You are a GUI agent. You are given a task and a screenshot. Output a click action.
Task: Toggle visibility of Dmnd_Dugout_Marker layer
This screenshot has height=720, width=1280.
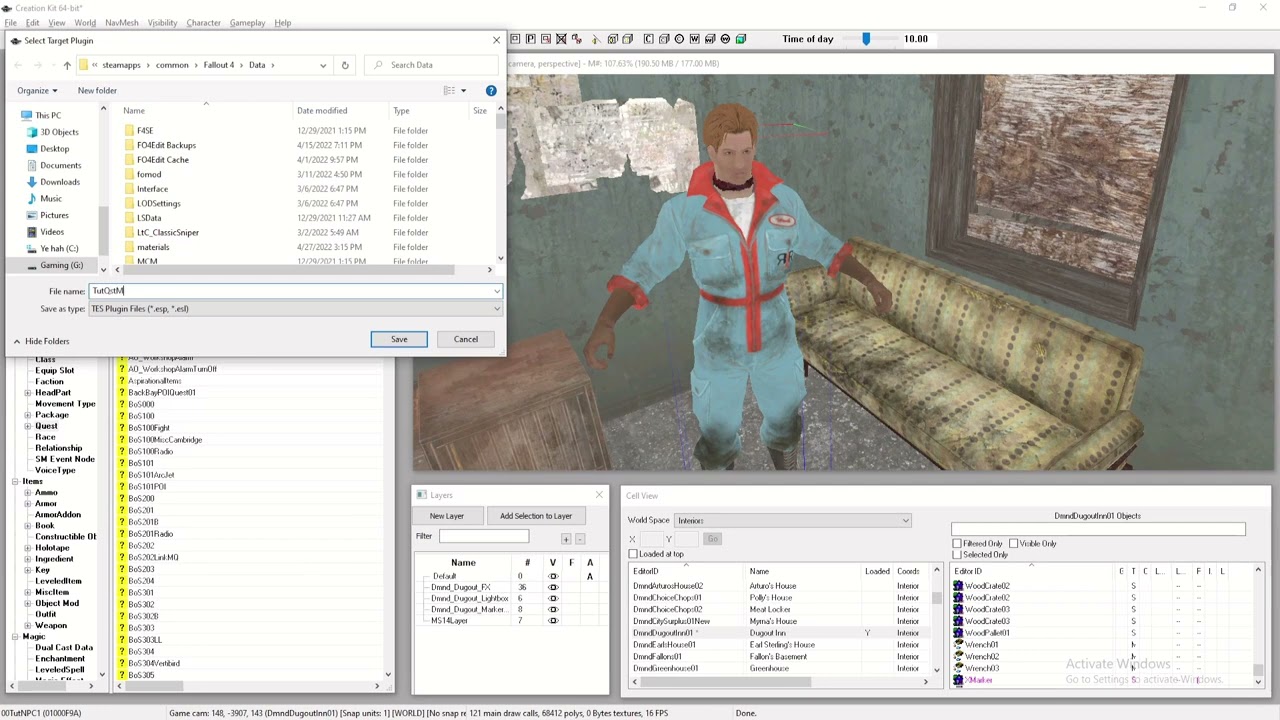553,609
